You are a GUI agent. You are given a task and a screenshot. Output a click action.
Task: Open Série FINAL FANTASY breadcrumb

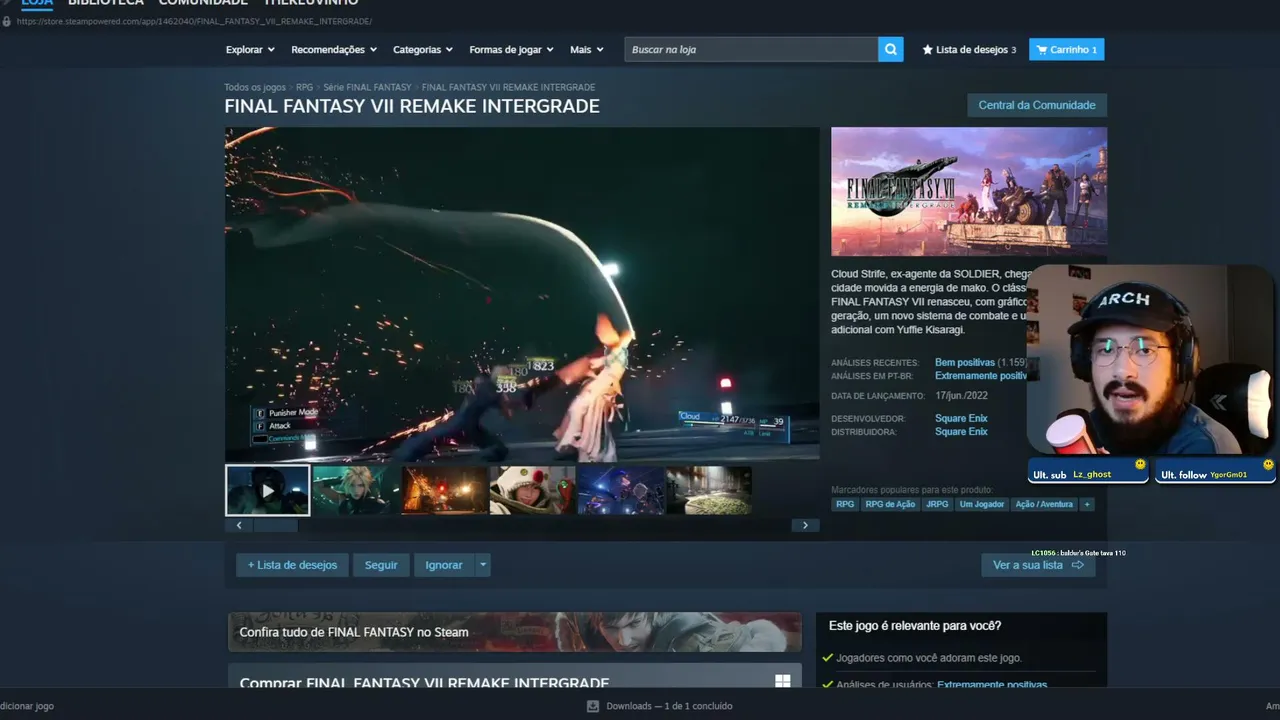click(x=367, y=88)
